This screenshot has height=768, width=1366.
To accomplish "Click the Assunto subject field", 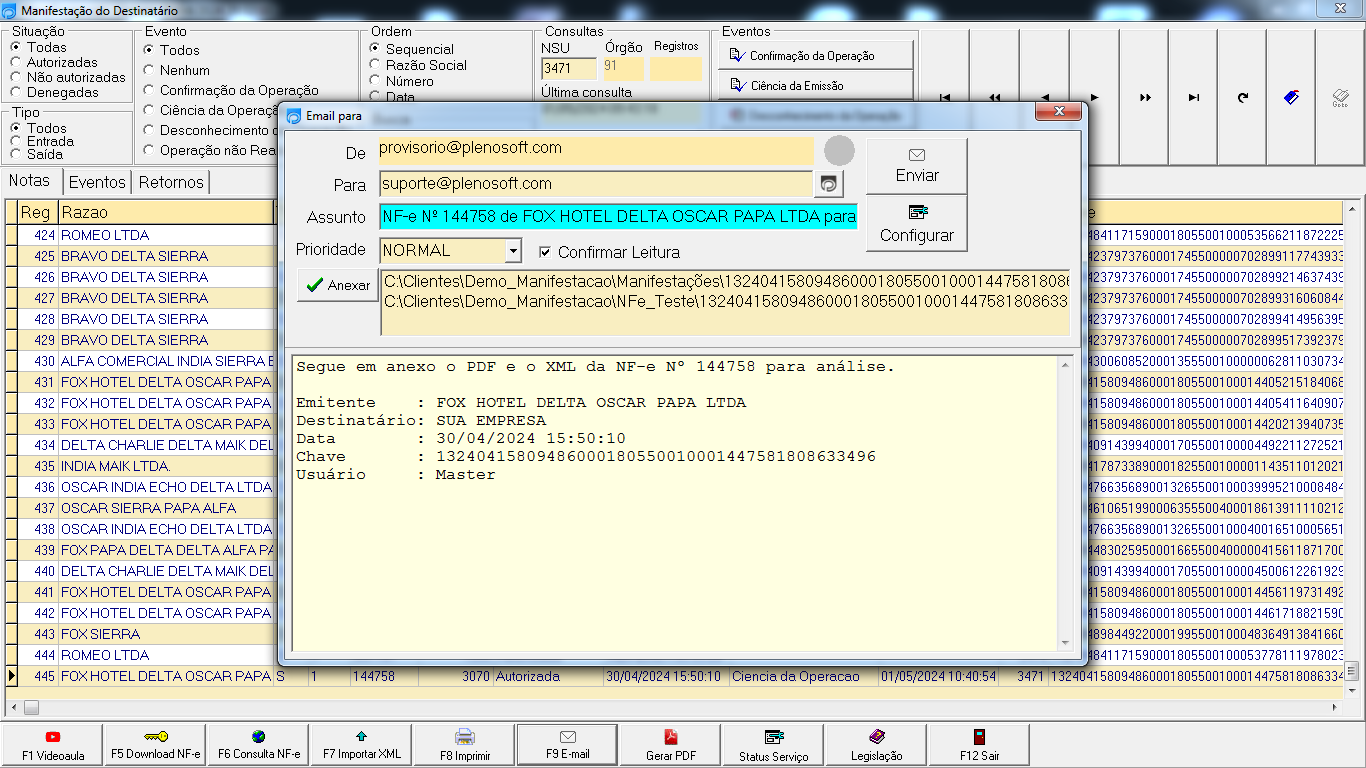I will (x=618, y=217).
